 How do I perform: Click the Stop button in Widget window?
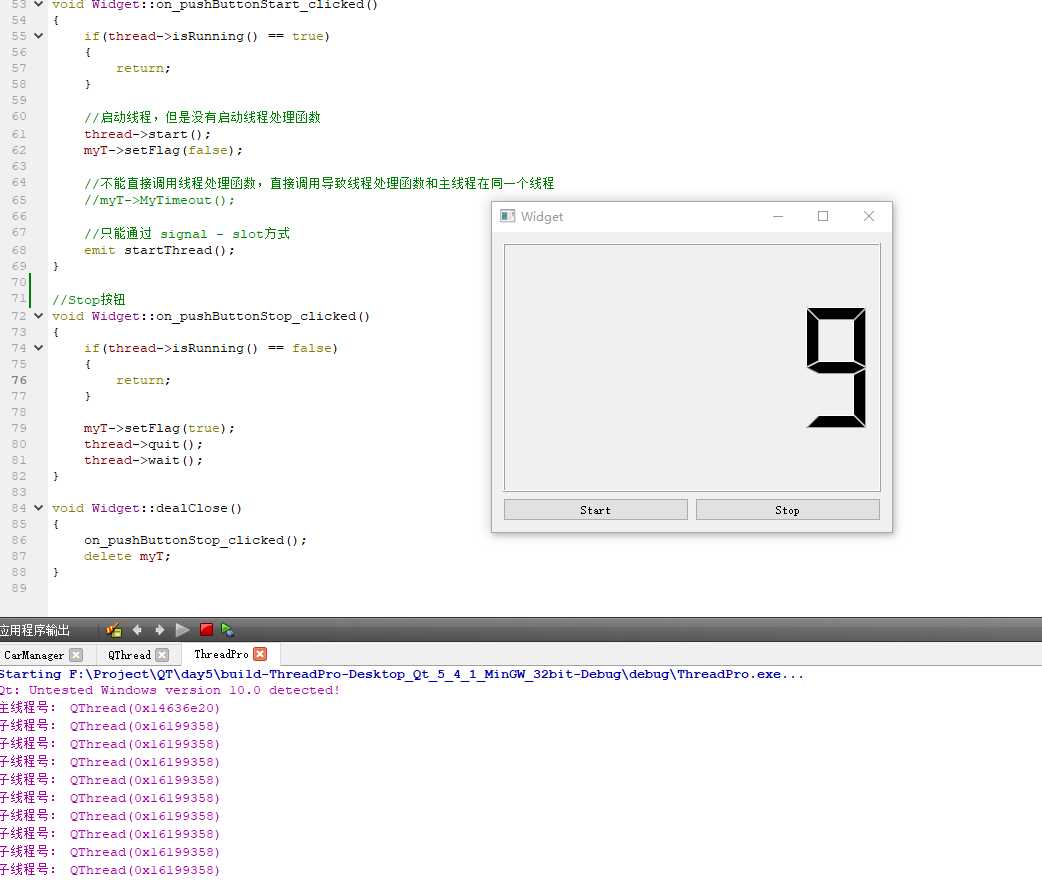click(787, 510)
